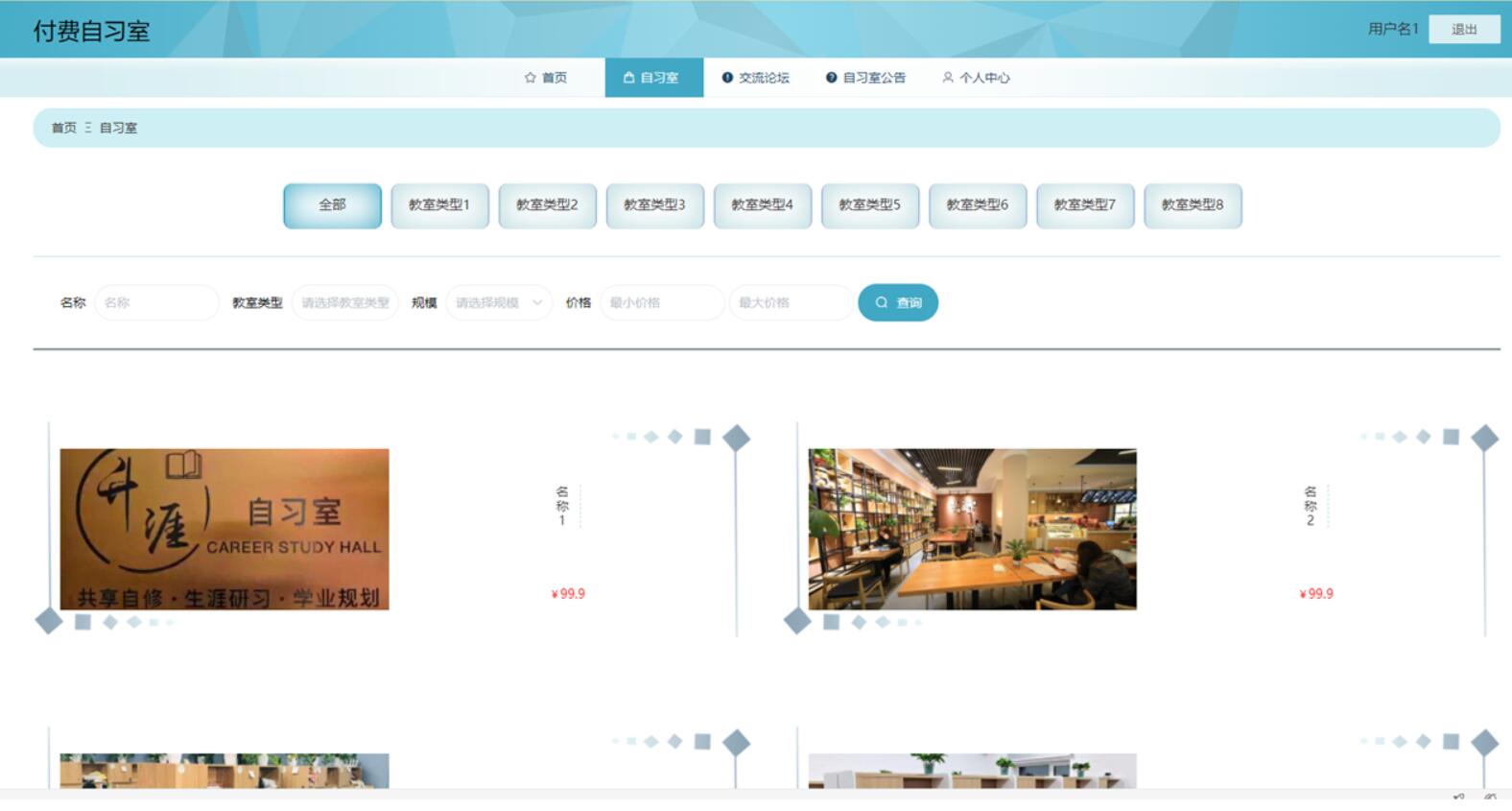Click the 最小价格 input field
The width and height of the screenshot is (1512, 811).
(661, 302)
